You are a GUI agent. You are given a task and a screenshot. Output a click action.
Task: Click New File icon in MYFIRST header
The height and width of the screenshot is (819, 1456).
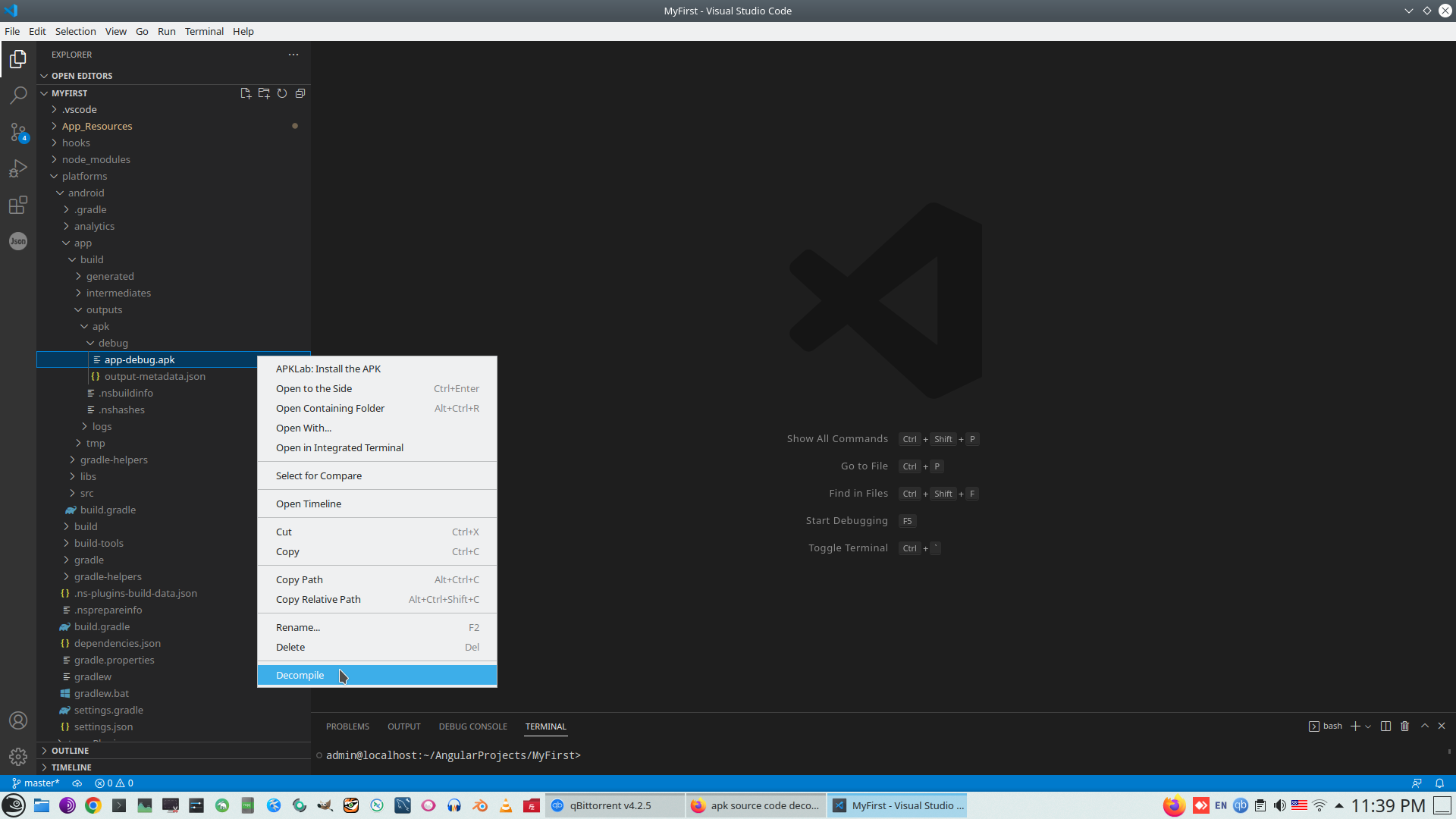pyautogui.click(x=246, y=93)
